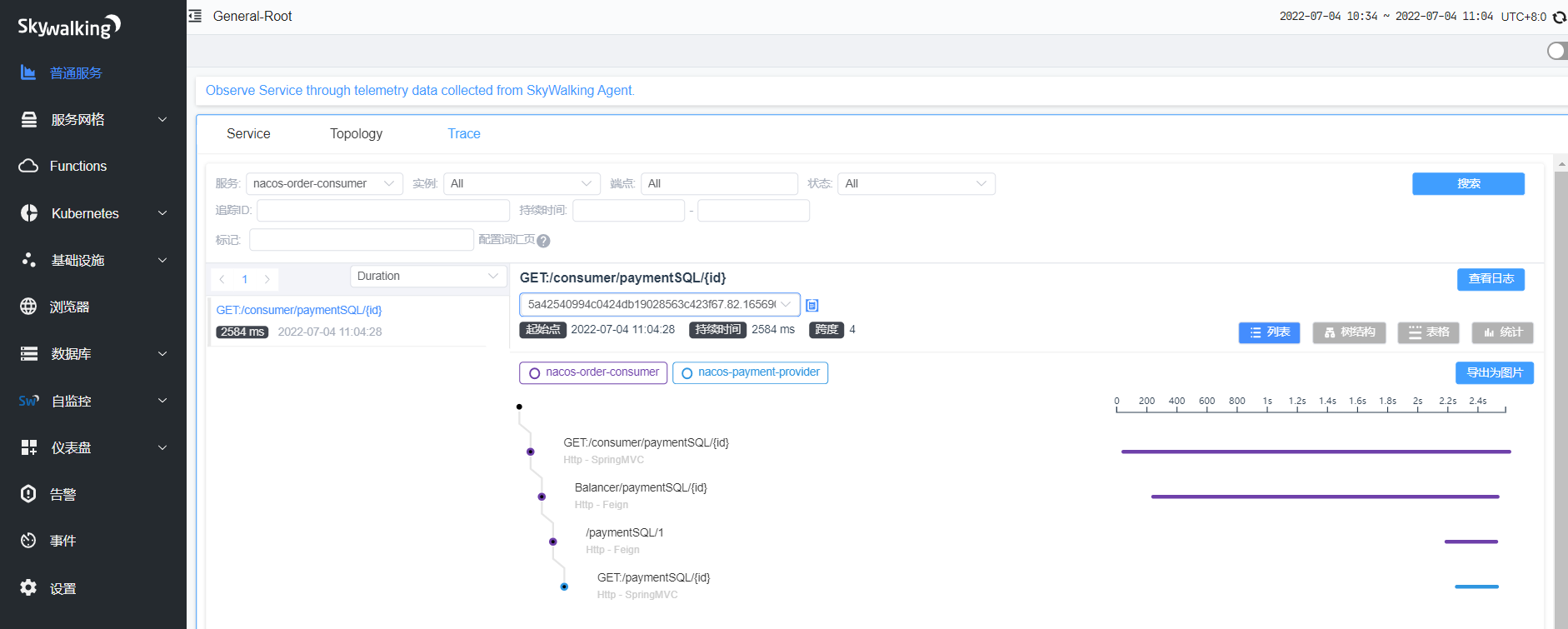This screenshot has width=1568, height=629.
Task: Click page number 1
Action: click(x=245, y=279)
